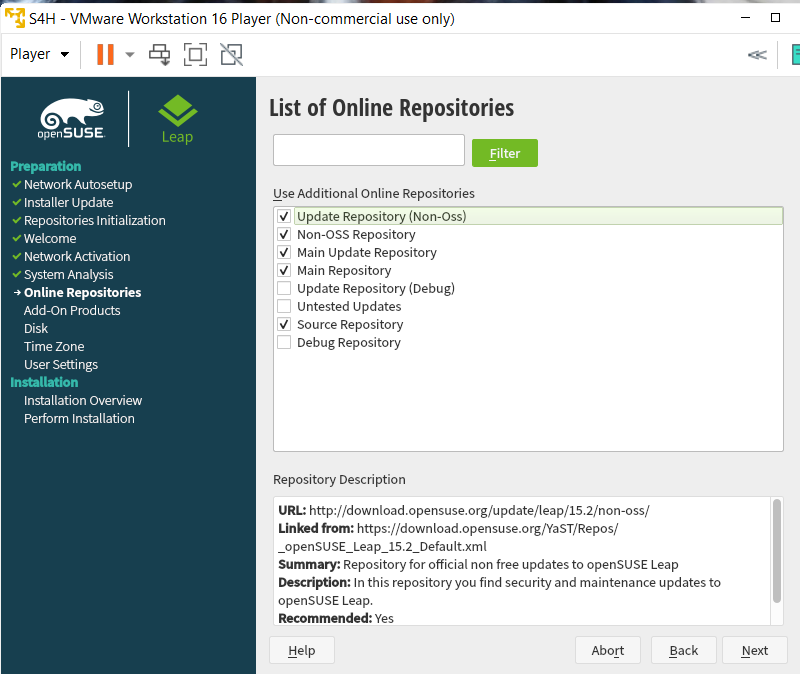Click the Use Additional Online Repositories label
The width and height of the screenshot is (800, 674).
[373, 193]
